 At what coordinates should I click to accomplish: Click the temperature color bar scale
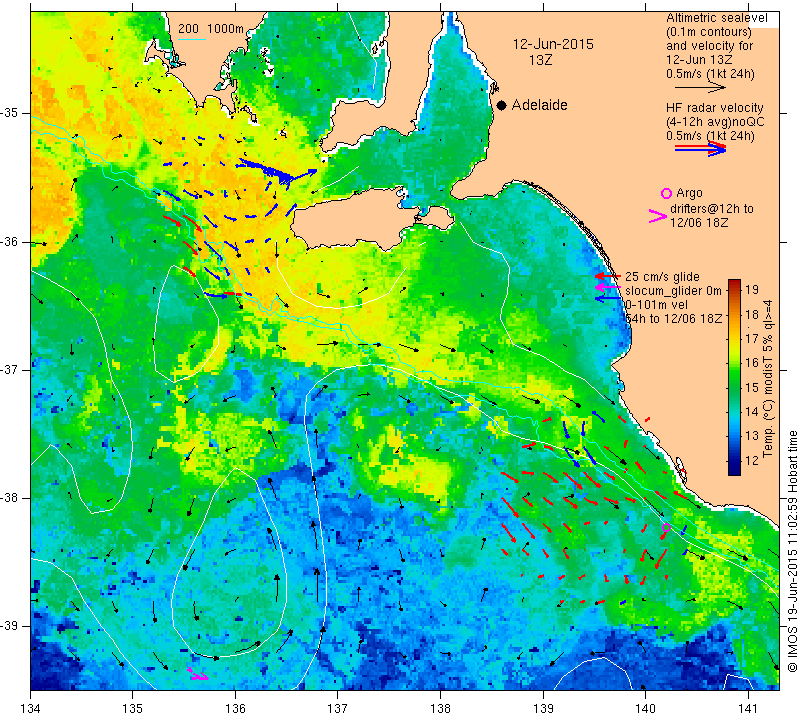[x=734, y=377]
